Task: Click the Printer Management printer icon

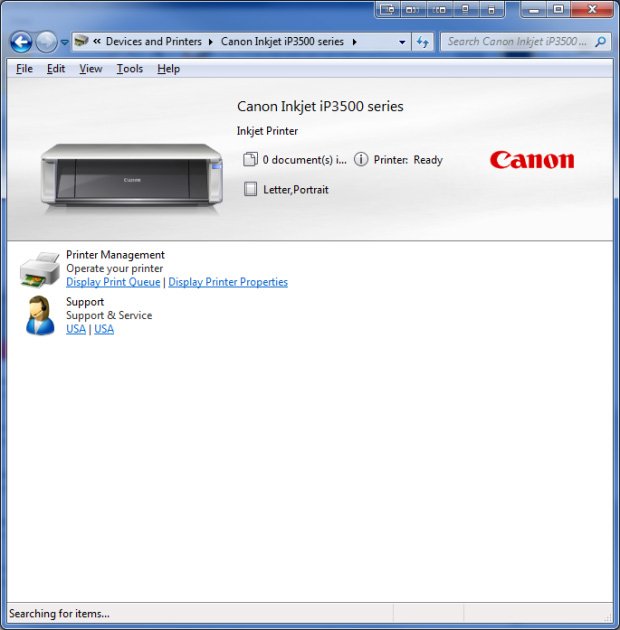Action: [40, 269]
